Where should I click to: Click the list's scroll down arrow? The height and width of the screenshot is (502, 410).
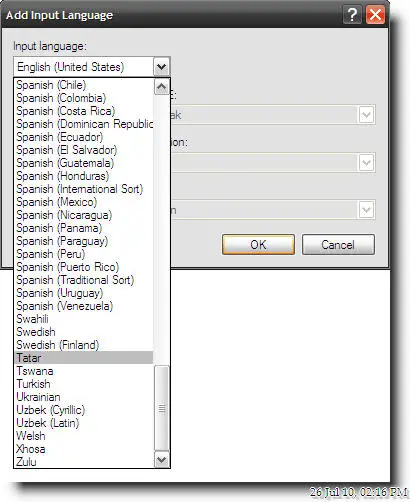click(x=162, y=460)
